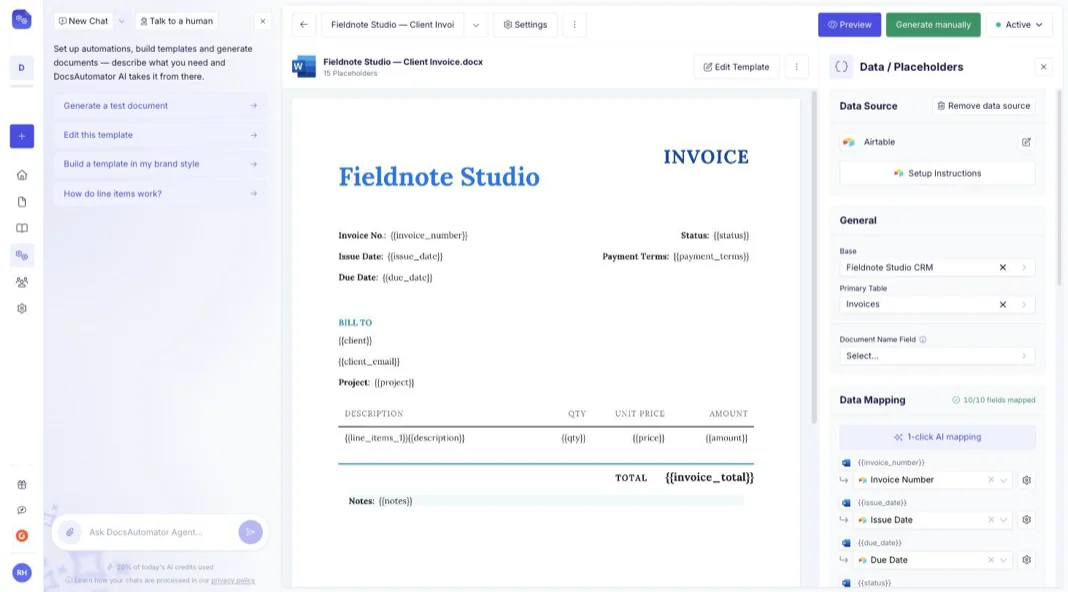The width and height of the screenshot is (1068, 592).
Task: Open the Base Fieldnote Studio CRM selector
Action: [937, 268]
